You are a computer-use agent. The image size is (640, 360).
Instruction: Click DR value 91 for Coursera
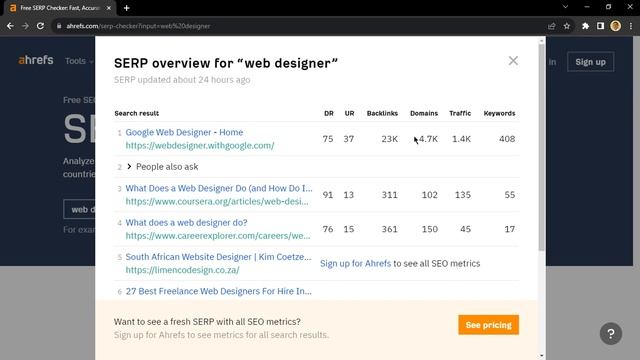click(328, 195)
